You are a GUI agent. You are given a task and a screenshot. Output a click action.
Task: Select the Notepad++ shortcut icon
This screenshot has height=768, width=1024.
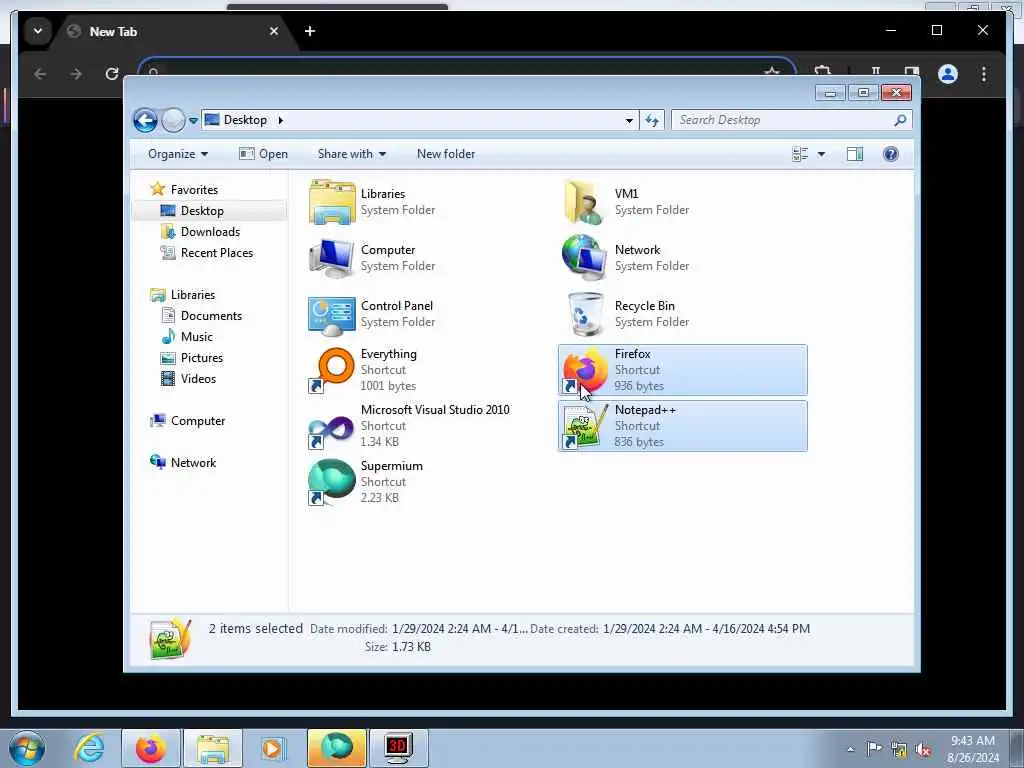[x=585, y=426]
